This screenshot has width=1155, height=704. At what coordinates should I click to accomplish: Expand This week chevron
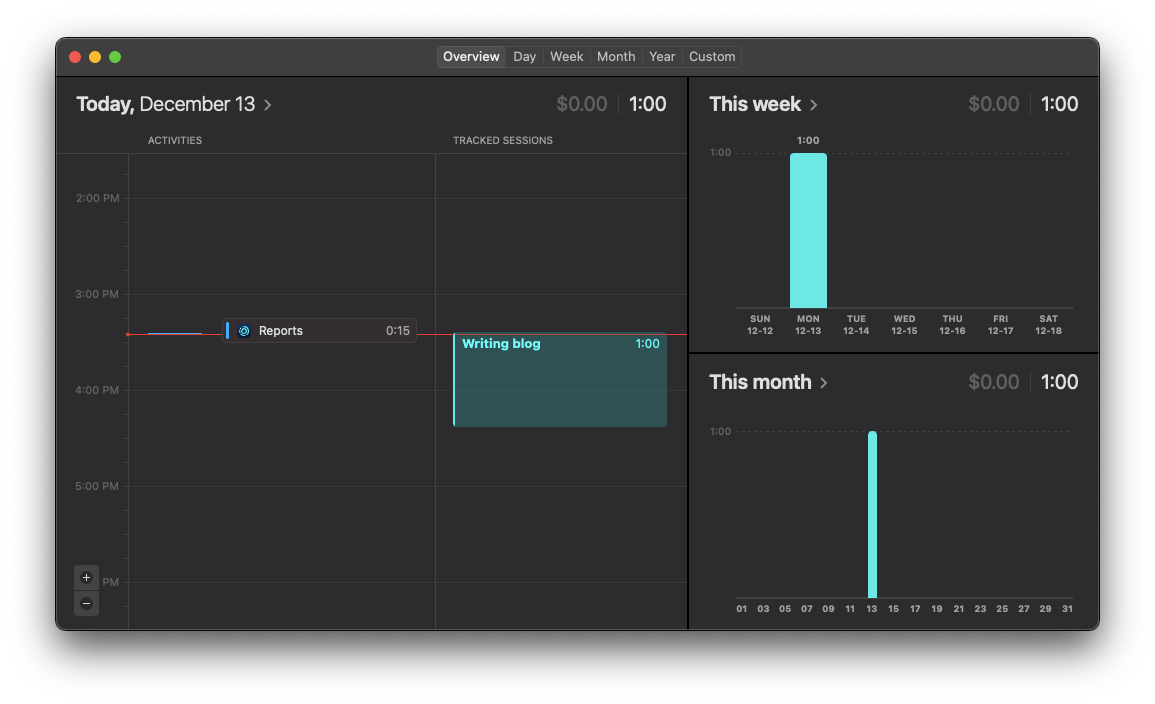pyautogui.click(x=813, y=105)
